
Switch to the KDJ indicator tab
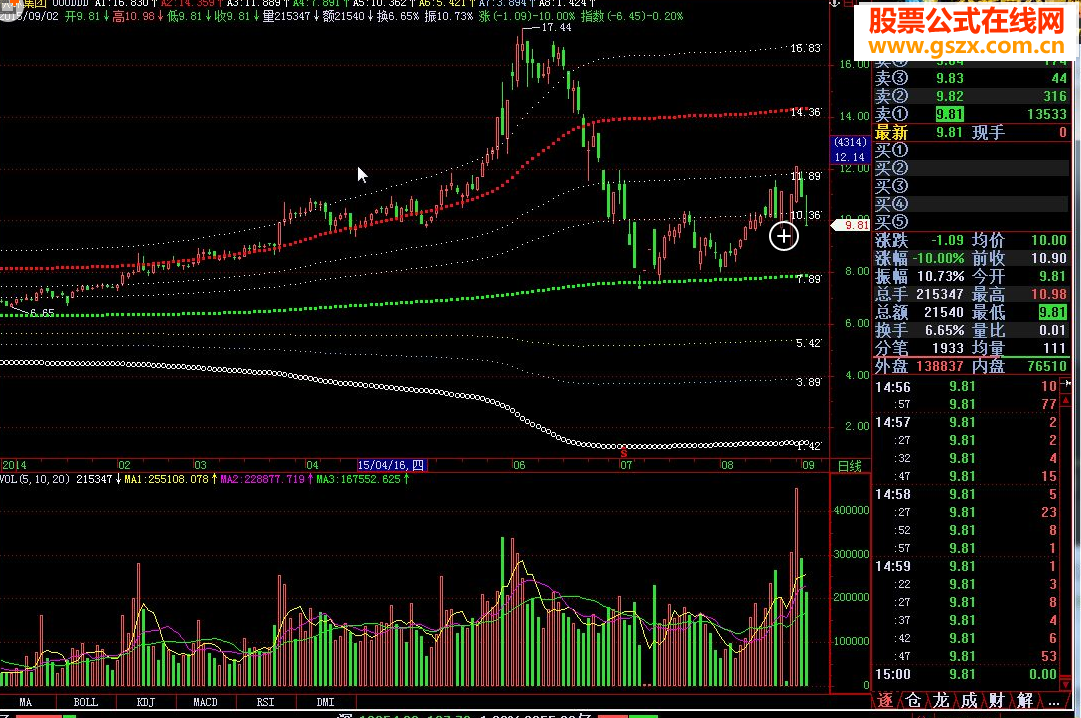click(x=145, y=702)
